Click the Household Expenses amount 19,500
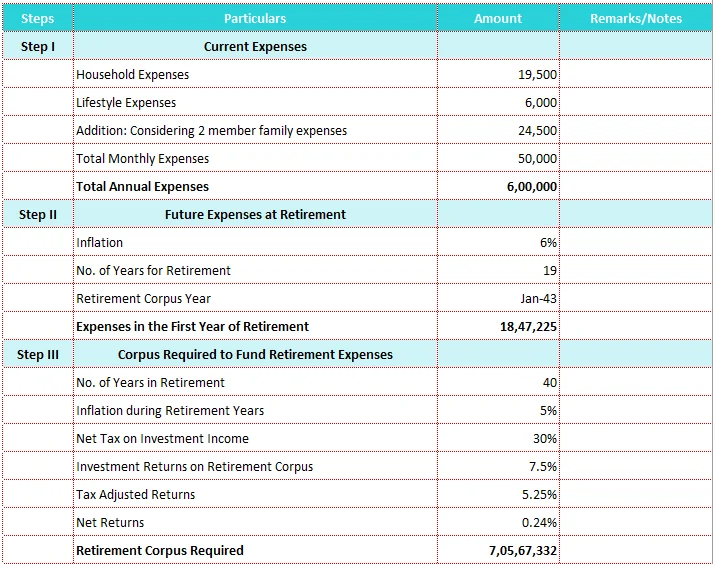Screen dimensions: 715x564 [x=538, y=74]
